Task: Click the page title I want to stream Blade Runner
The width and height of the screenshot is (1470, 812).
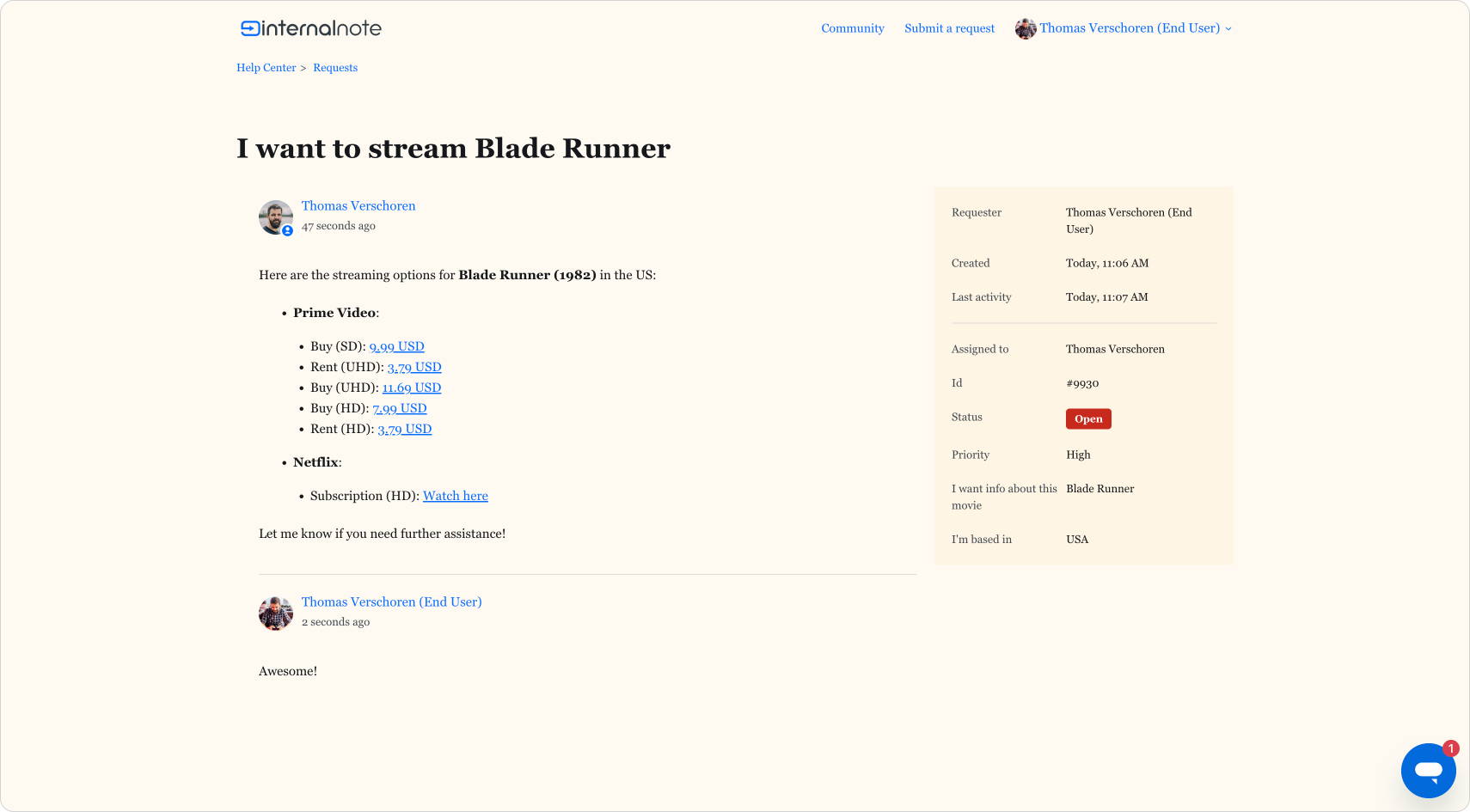Action: point(453,149)
